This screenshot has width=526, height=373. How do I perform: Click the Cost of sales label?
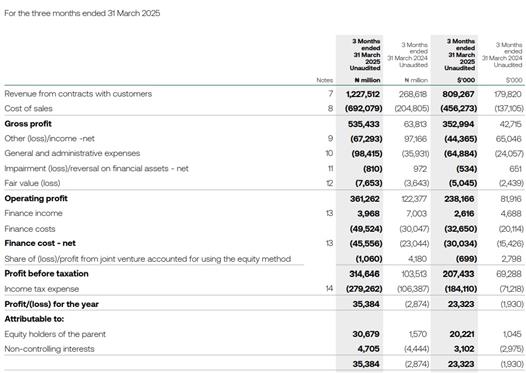click(x=29, y=109)
